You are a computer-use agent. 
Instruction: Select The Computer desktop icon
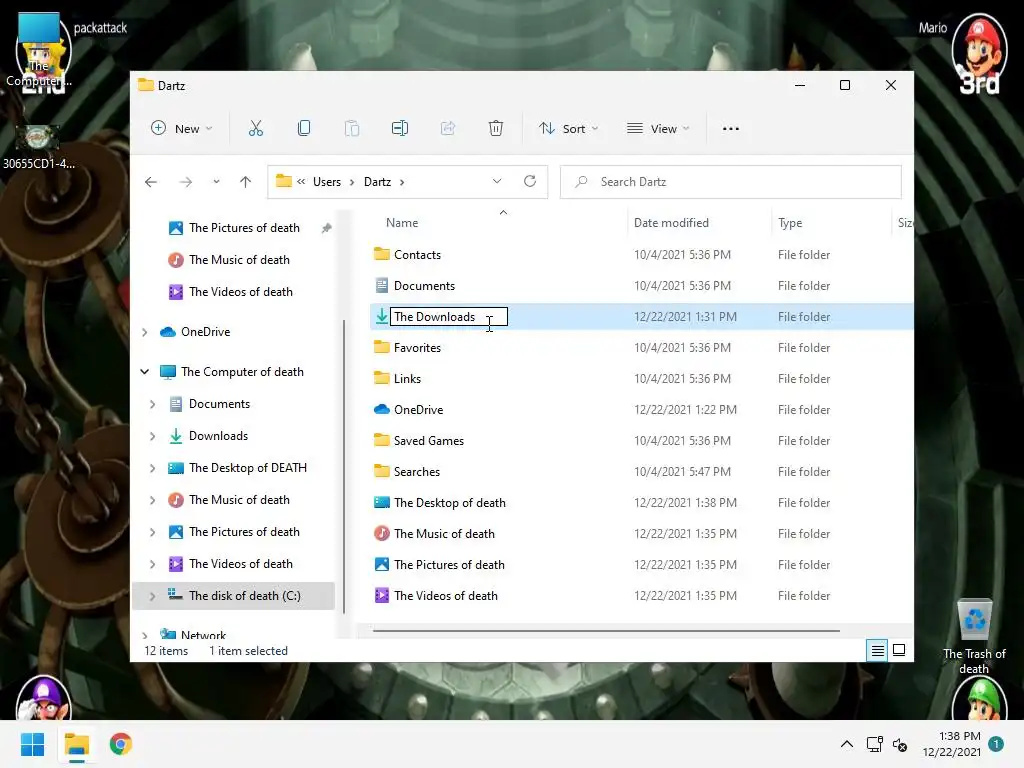[x=39, y=51]
